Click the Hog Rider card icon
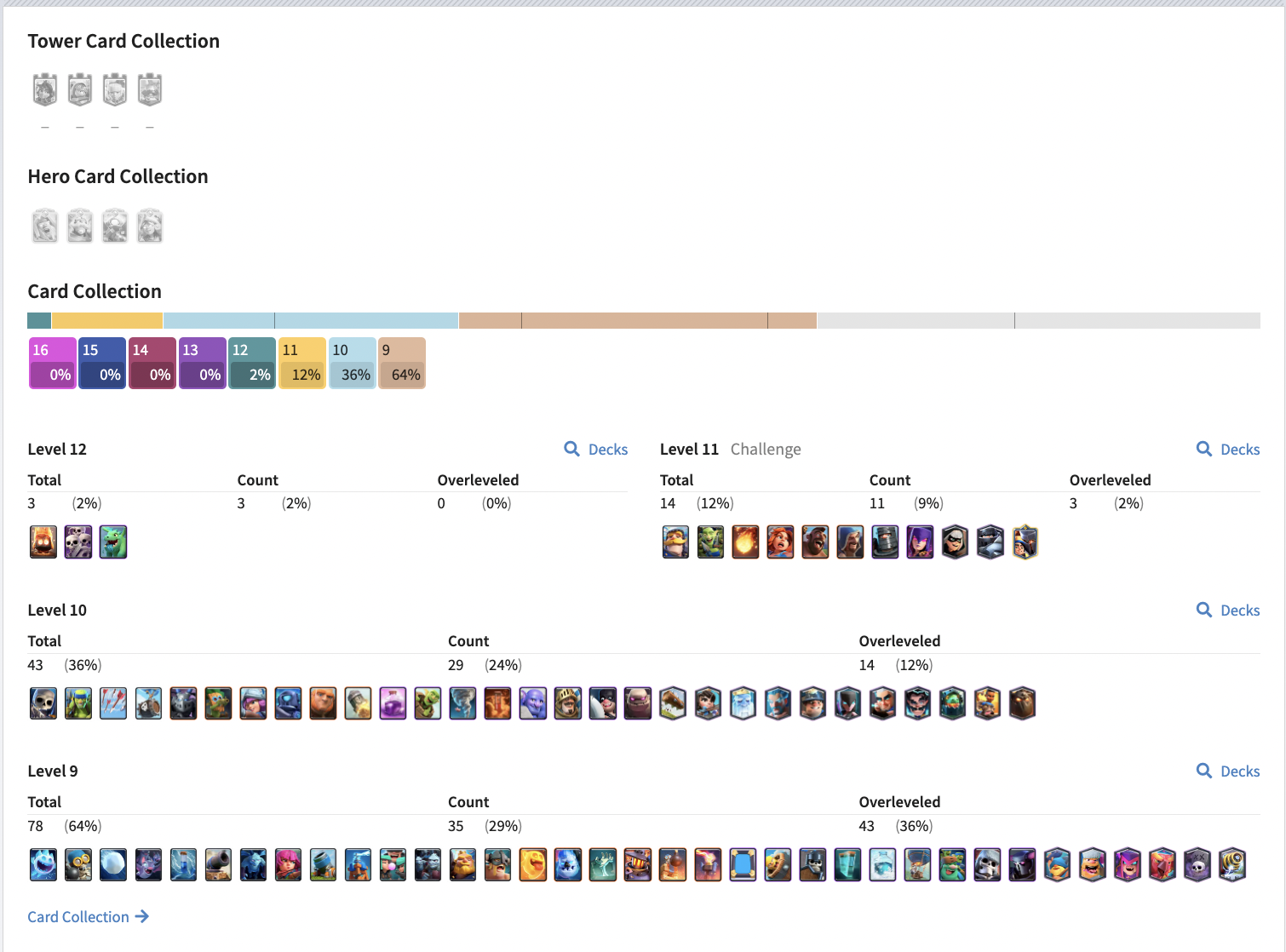Image resolution: width=1286 pixels, height=952 pixels. (x=815, y=542)
